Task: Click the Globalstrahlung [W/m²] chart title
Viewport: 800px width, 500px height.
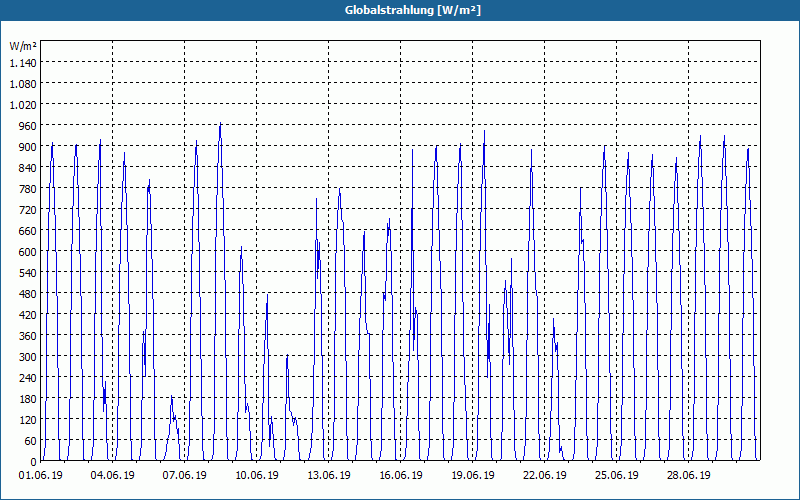Action: 412,10
